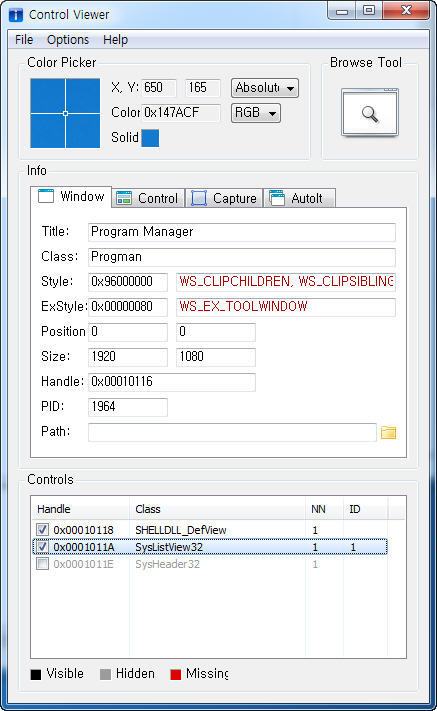Click the X coordinate field showing 650
This screenshot has height=711, width=437.
[x=159, y=88]
